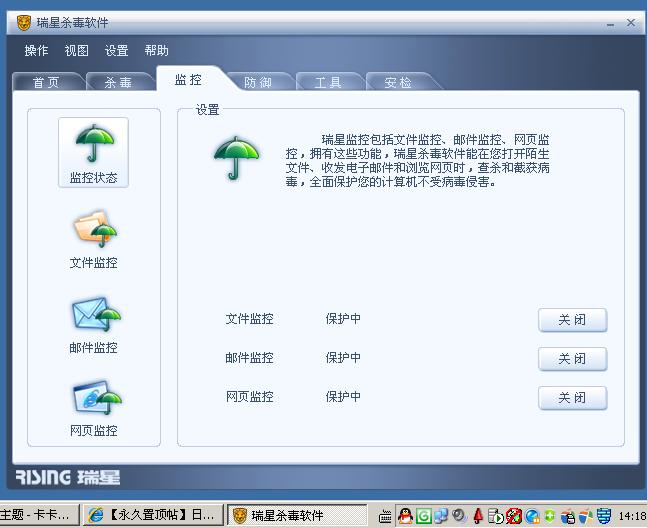Click the blue globe tray icon
The width and height of the screenshot is (647, 528).
pyautogui.click(x=532, y=516)
